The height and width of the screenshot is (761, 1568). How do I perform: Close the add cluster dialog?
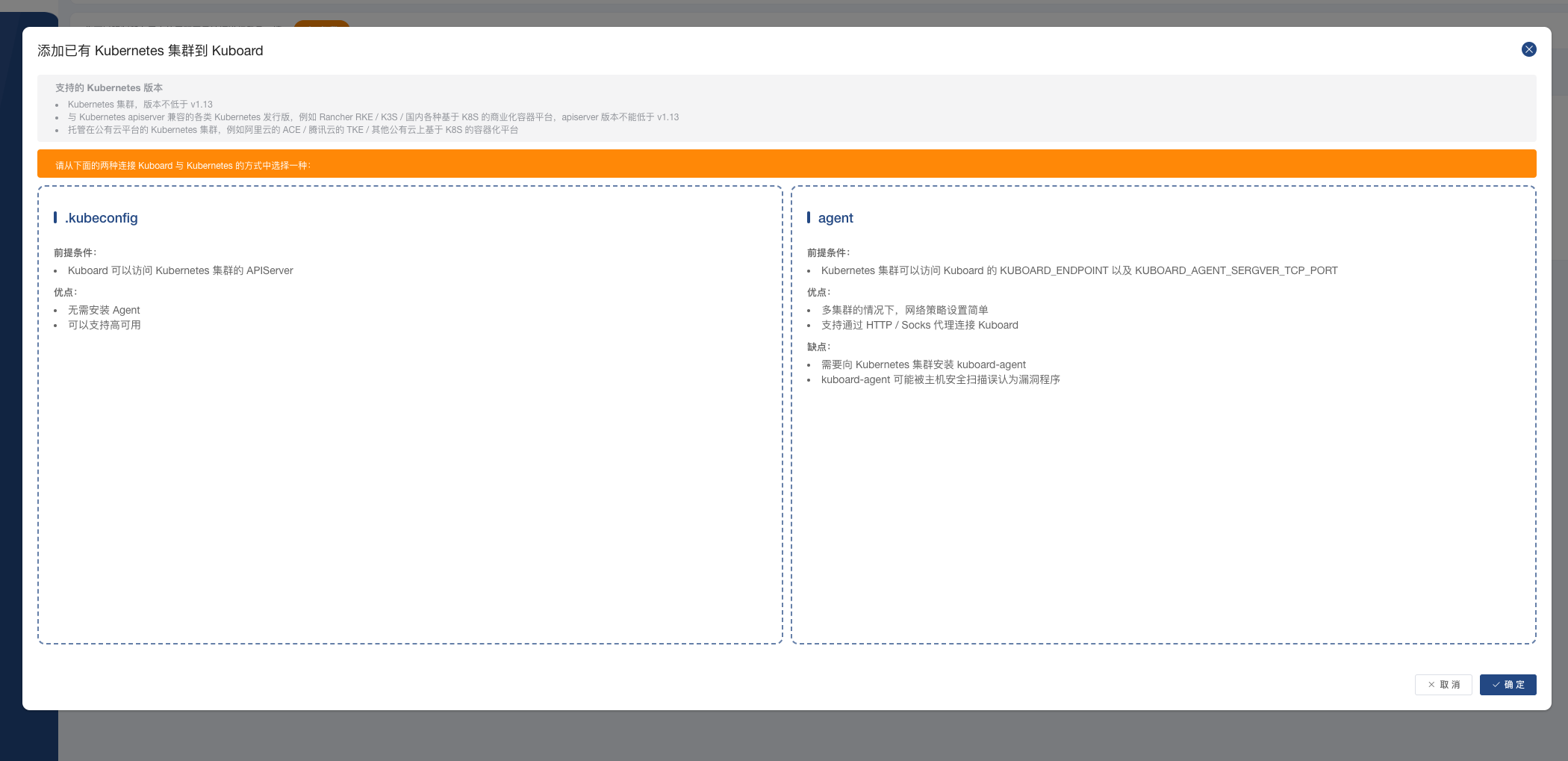[x=1528, y=49]
